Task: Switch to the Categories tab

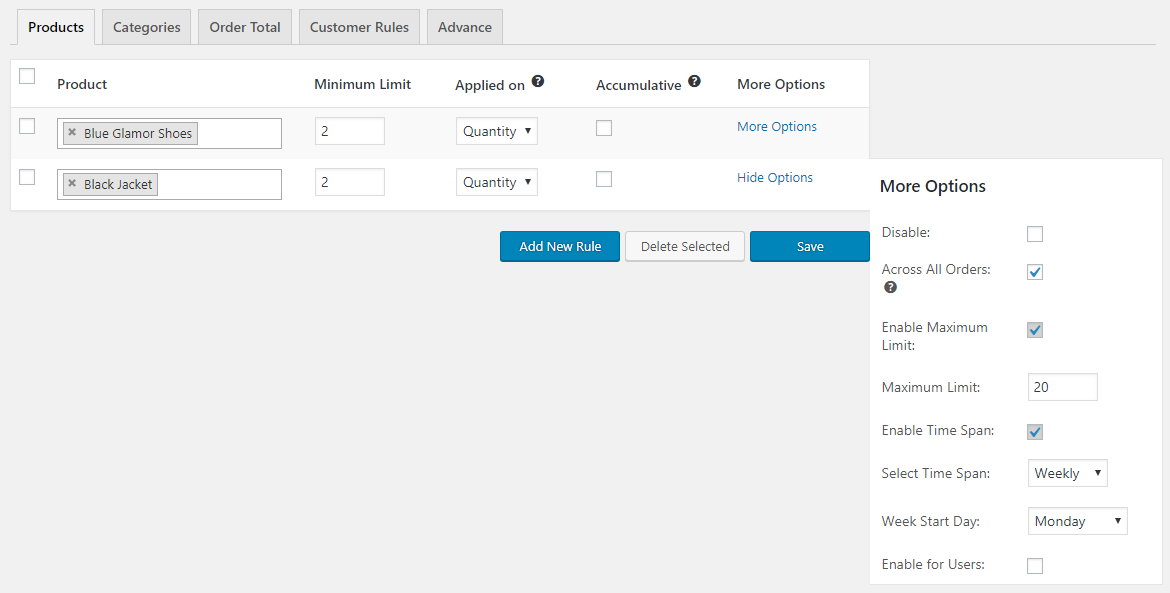Action: [x=146, y=27]
